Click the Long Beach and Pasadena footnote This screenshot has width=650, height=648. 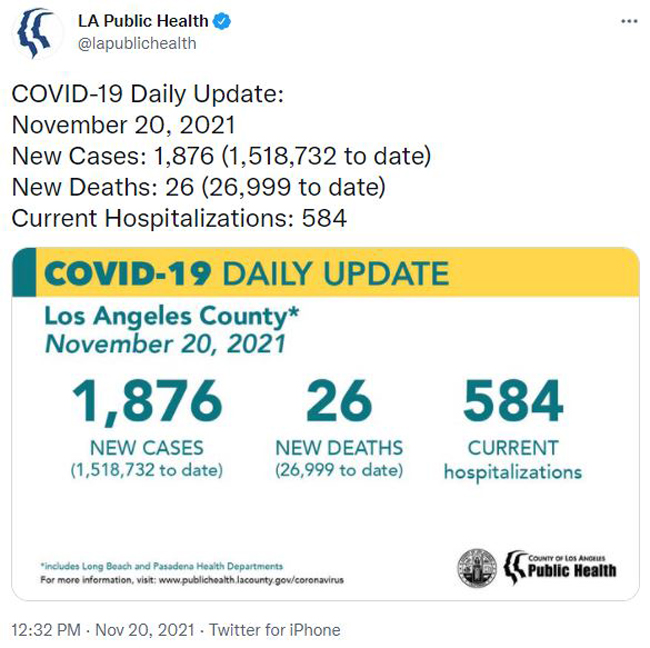click(x=162, y=566)
